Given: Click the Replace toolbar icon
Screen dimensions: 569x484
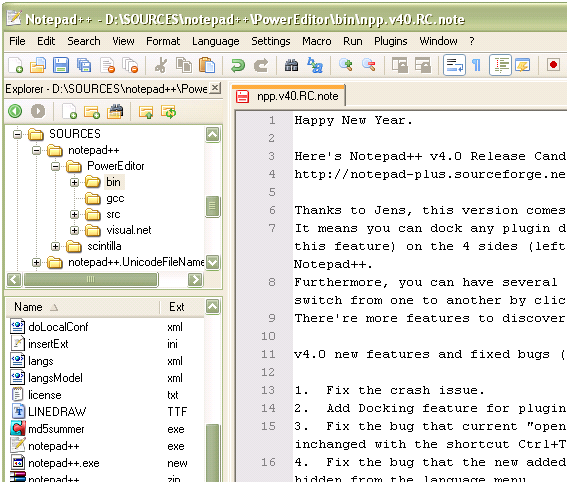Looking at the screenshot, I should click(x=315, y=66).
